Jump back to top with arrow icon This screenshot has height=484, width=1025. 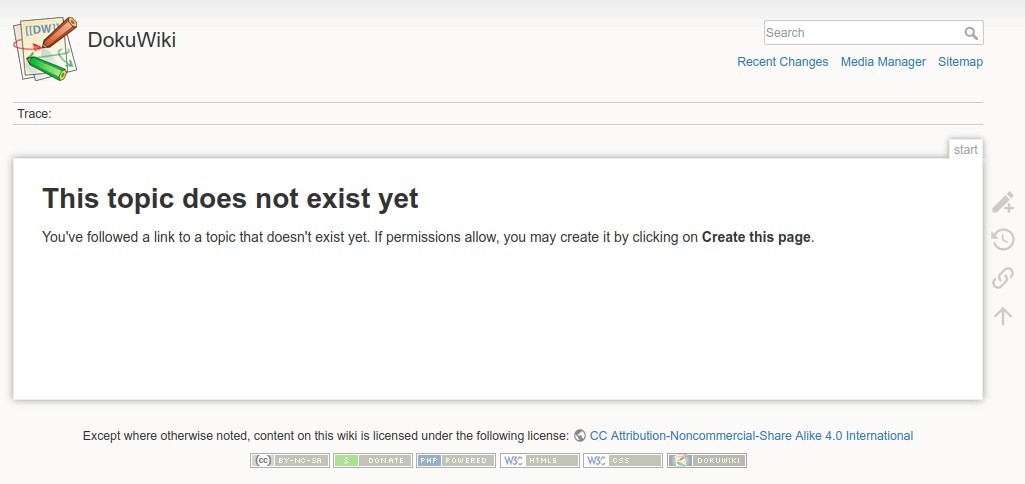tap(1002, 316)
